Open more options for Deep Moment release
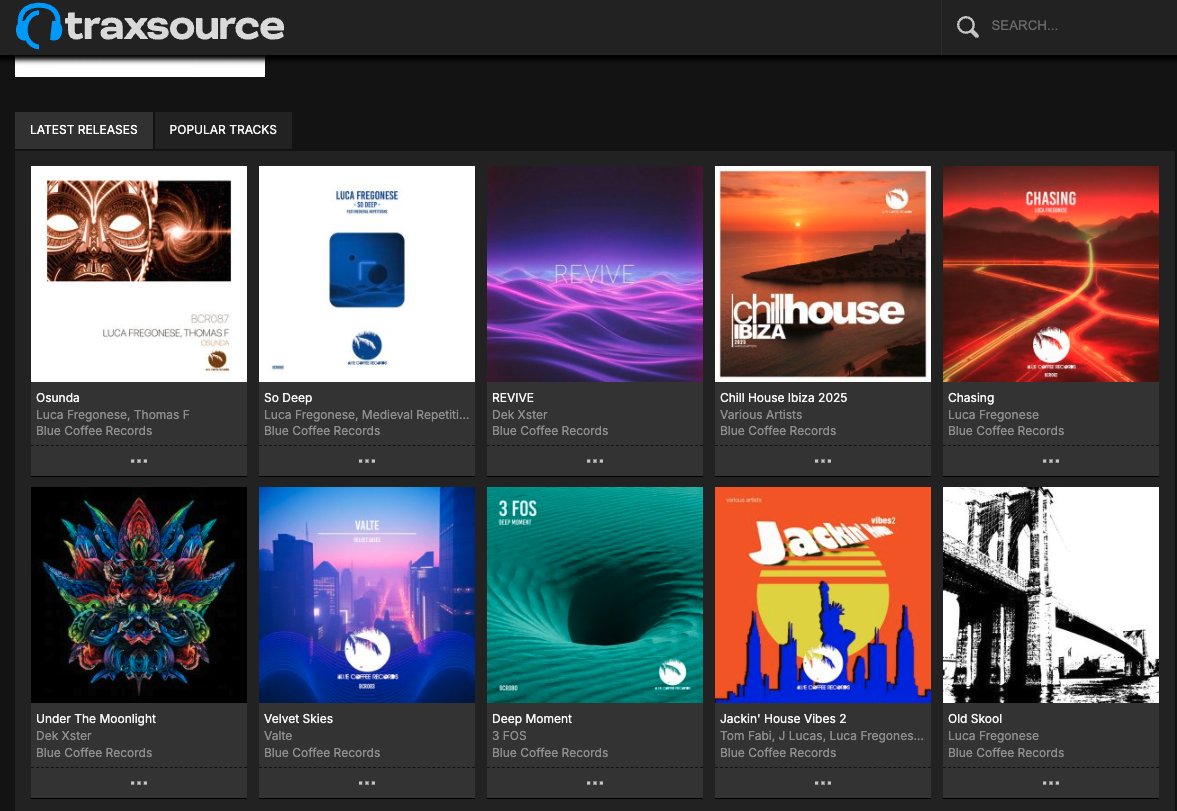 (595, 783)
